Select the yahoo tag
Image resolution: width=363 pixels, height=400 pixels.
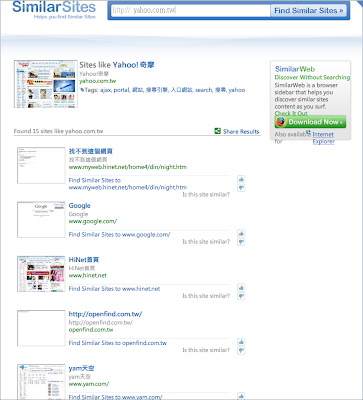(237, 90)
